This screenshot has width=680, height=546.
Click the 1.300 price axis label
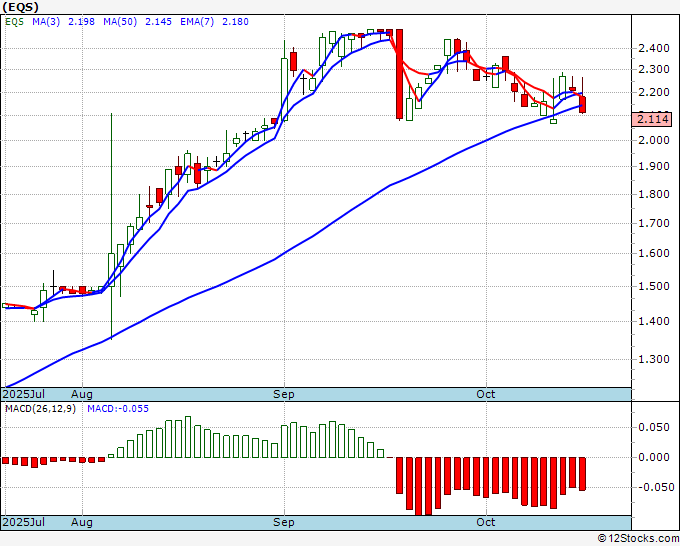654,360
